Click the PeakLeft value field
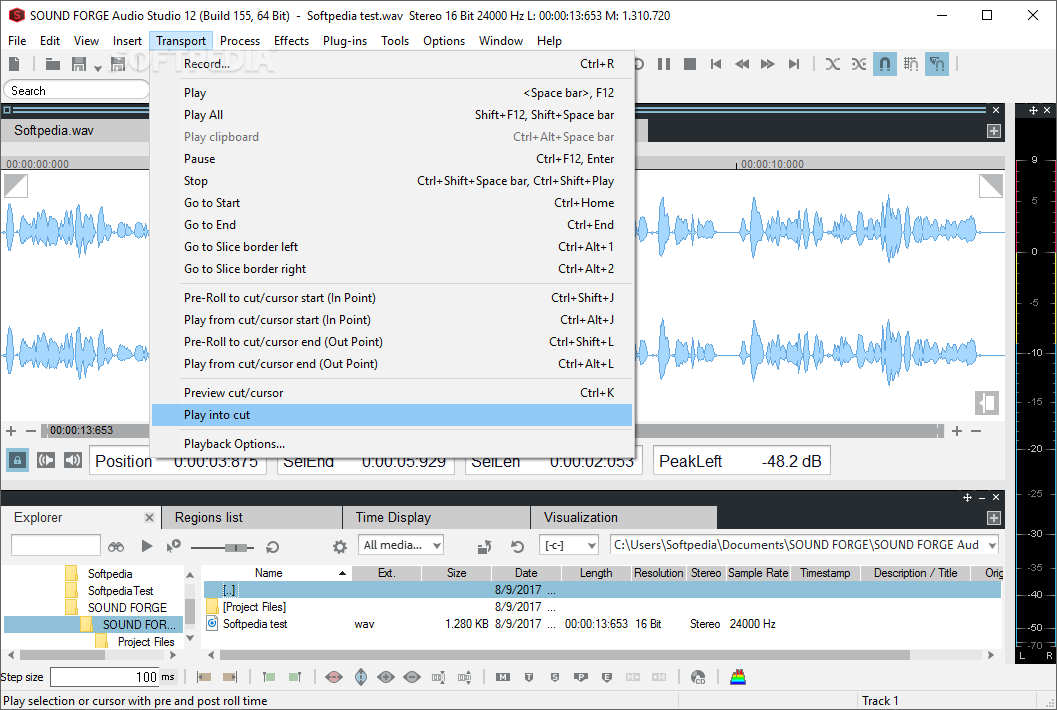This screenshot has width=1057, height=710. coord(741,461)
